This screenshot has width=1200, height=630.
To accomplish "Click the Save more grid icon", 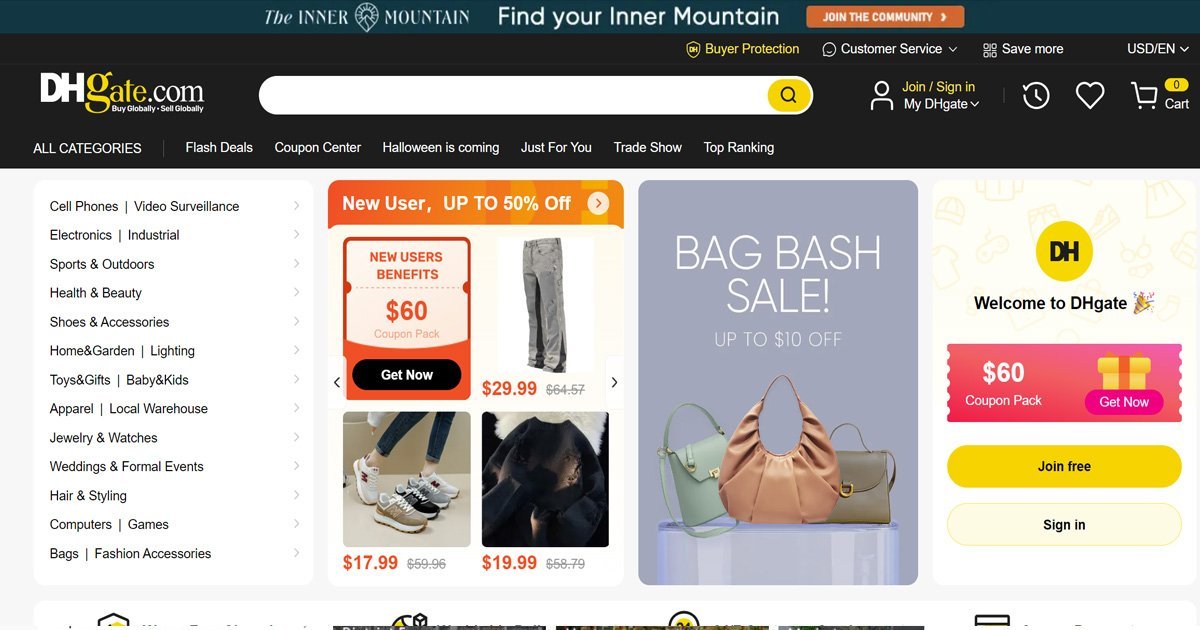I will [x=990, y=49].
